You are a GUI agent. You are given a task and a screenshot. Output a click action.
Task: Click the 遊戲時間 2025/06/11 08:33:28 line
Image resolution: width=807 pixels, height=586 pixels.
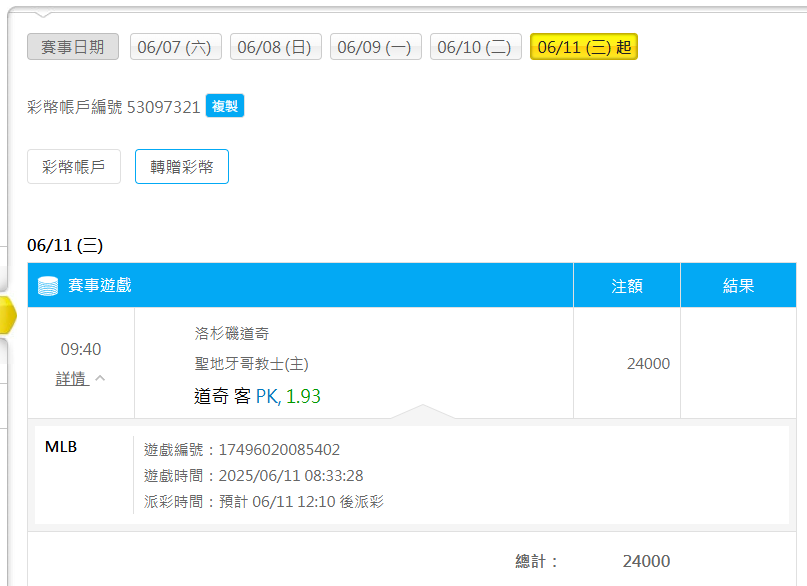[x=253, y=475]
